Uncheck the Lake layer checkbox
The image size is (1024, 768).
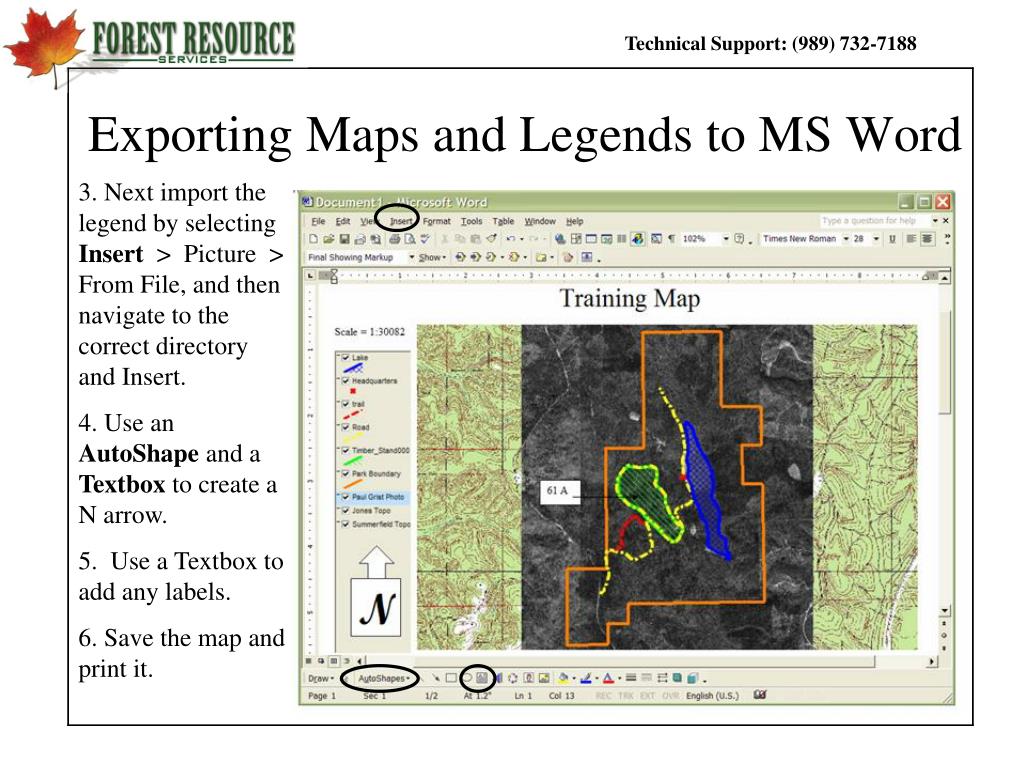346,357
